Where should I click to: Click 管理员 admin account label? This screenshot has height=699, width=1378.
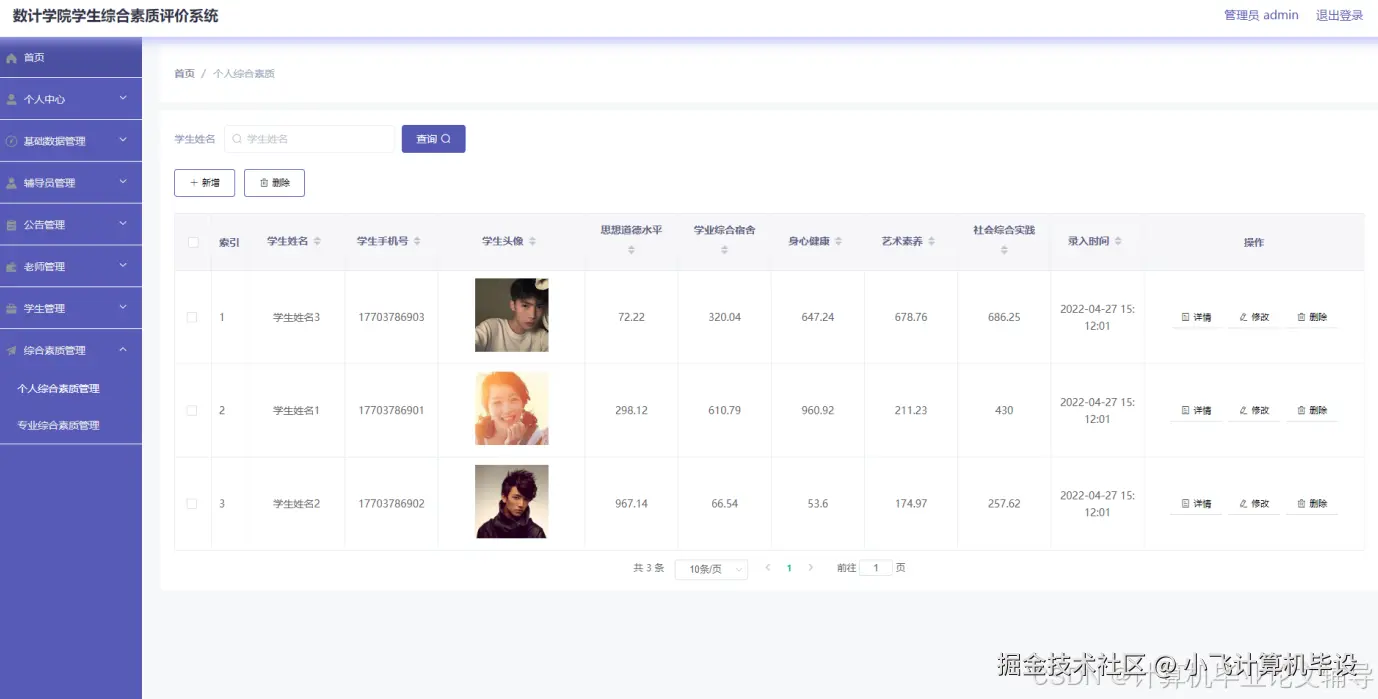(1261, 15)
